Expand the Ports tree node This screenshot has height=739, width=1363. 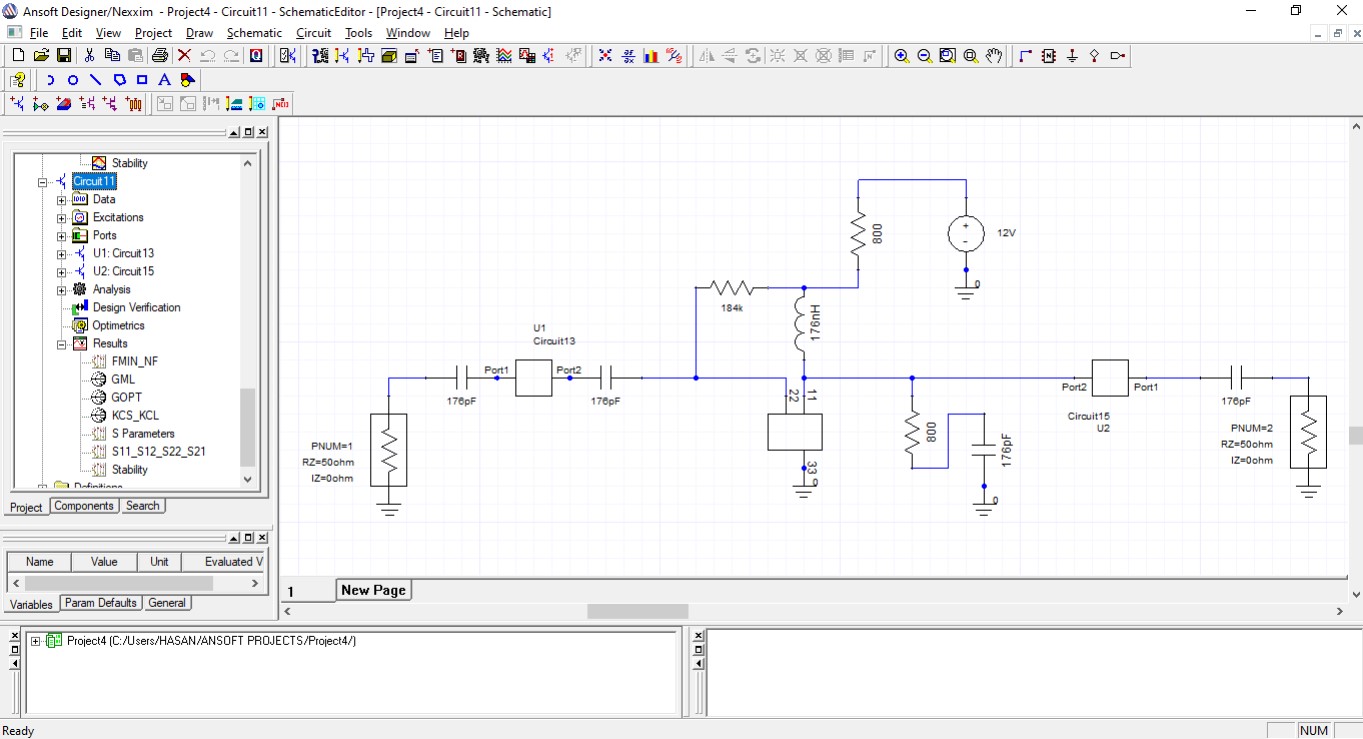[61, 236]
